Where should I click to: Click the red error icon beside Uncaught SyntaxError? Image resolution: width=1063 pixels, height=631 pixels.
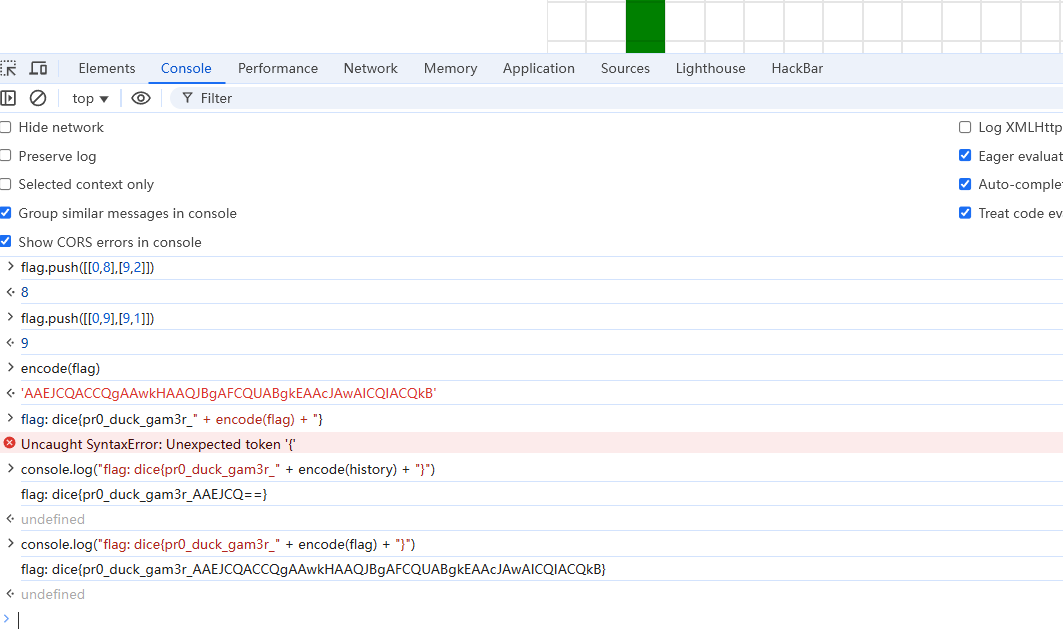point(10,443)
